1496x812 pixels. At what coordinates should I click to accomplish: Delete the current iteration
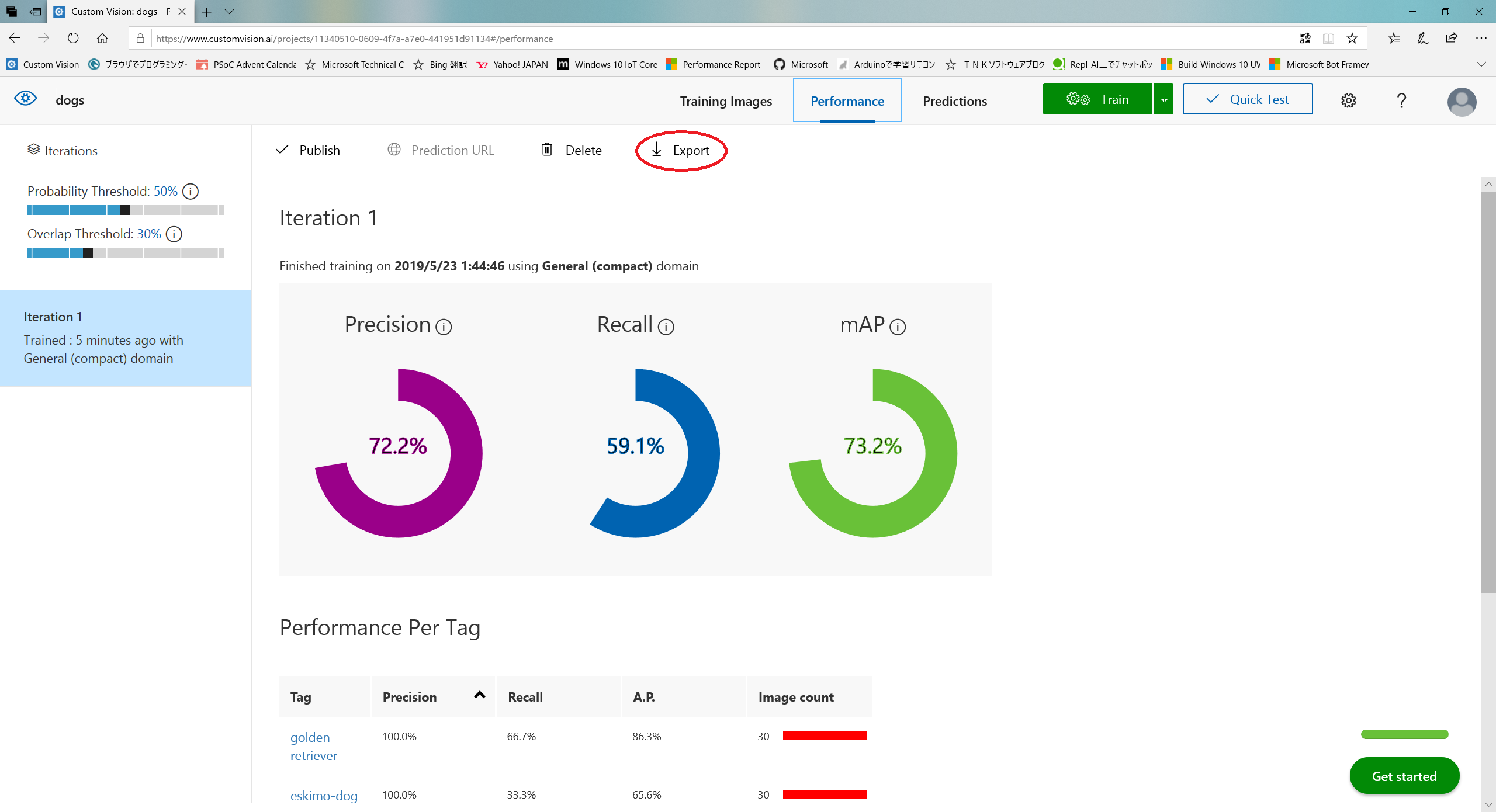click(x=572, y=150)
